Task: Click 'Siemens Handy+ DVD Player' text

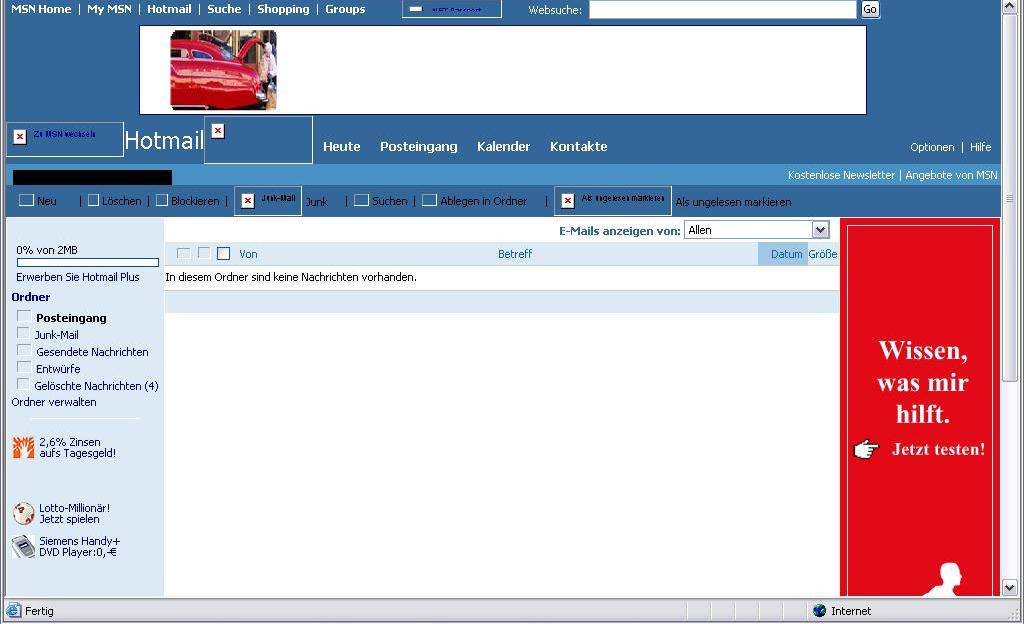Action: coord(79,546)
